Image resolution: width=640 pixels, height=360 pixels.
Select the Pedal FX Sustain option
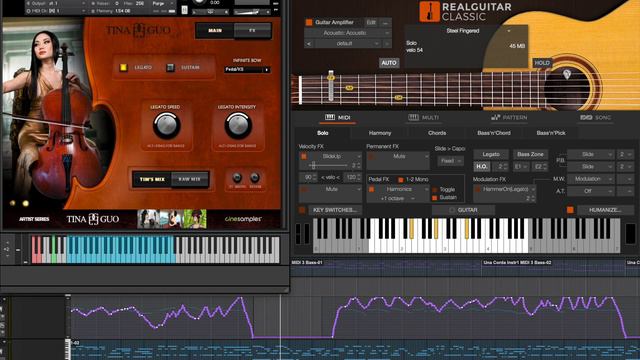point(435,198)
